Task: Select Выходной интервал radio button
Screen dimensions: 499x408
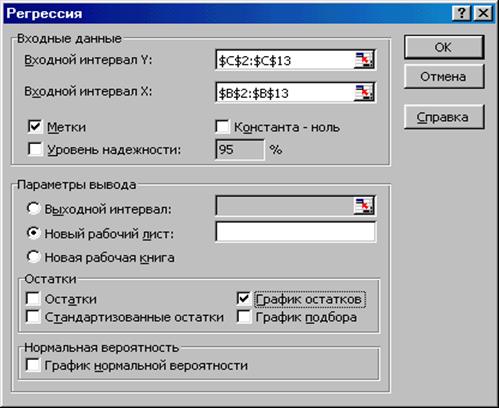Action: coord(33,209)
